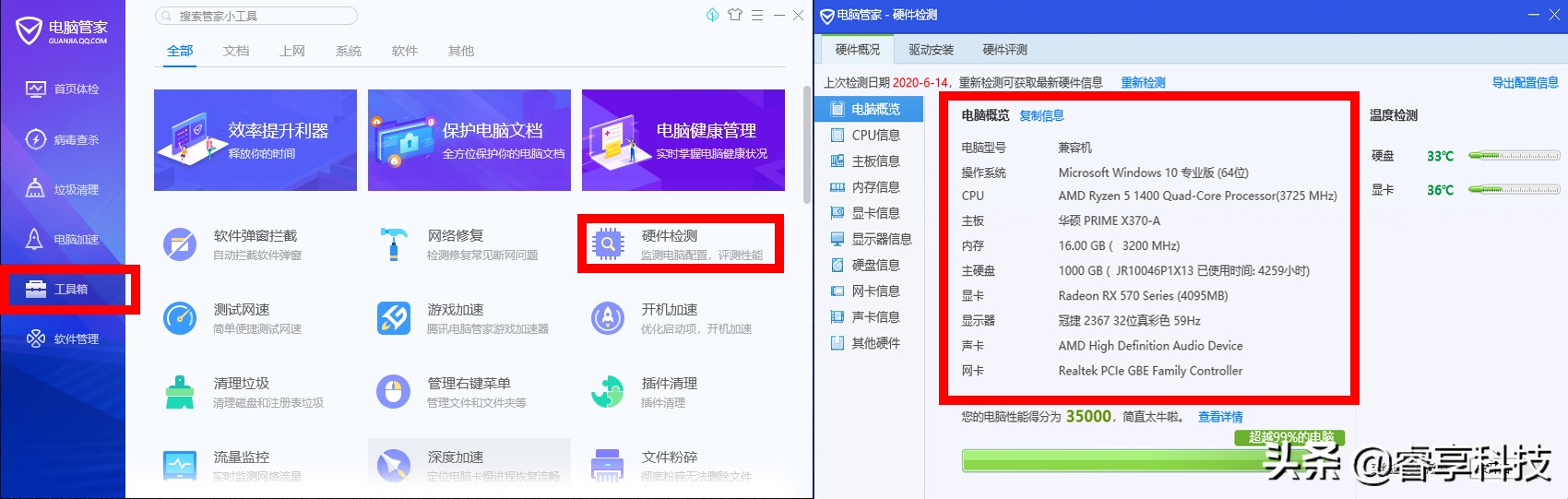
Task: Click the 硬盘 temperature bar
Action: 1514,156
